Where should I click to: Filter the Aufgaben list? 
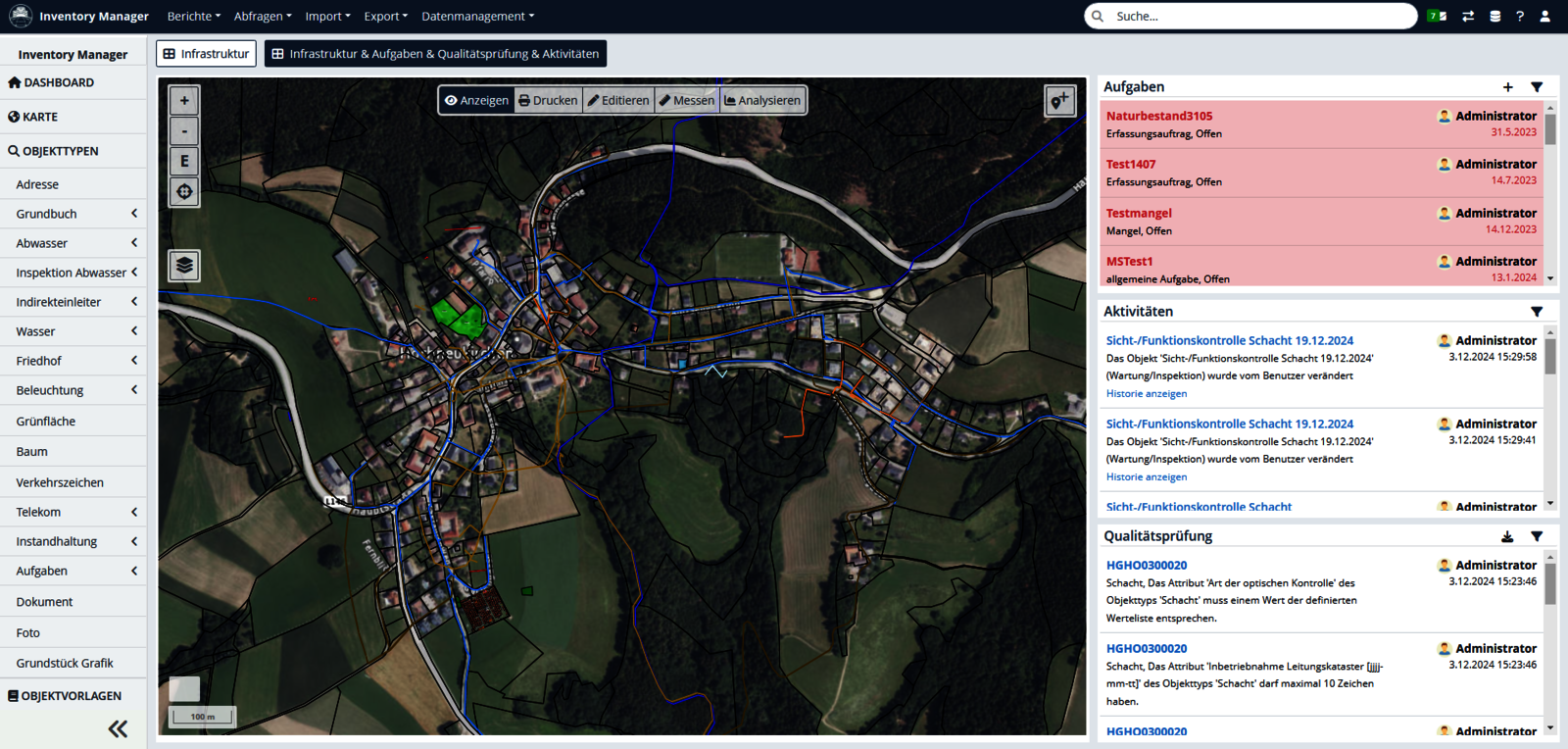[x=1537, y=87]
